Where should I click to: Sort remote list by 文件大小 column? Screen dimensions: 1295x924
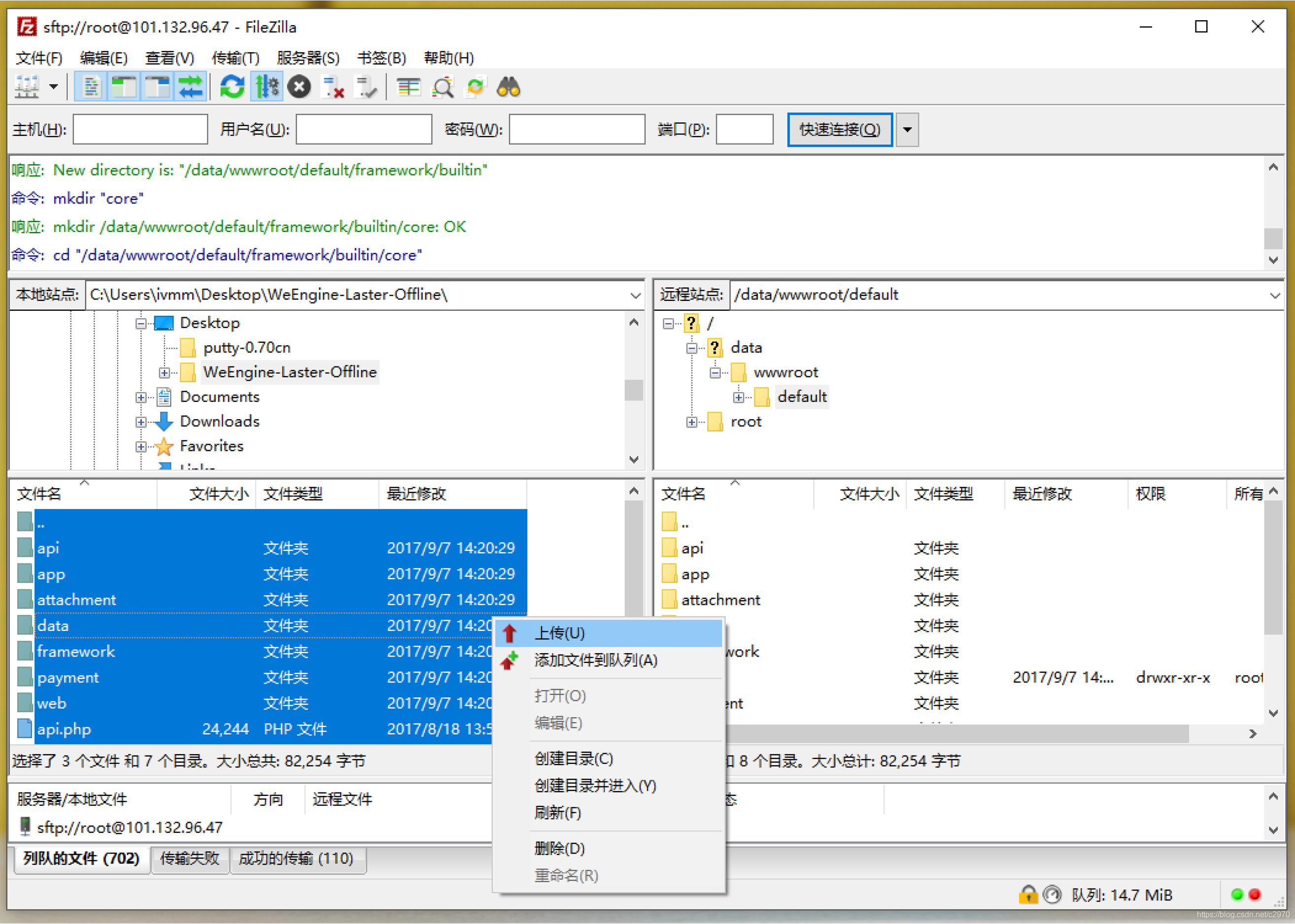861,494
